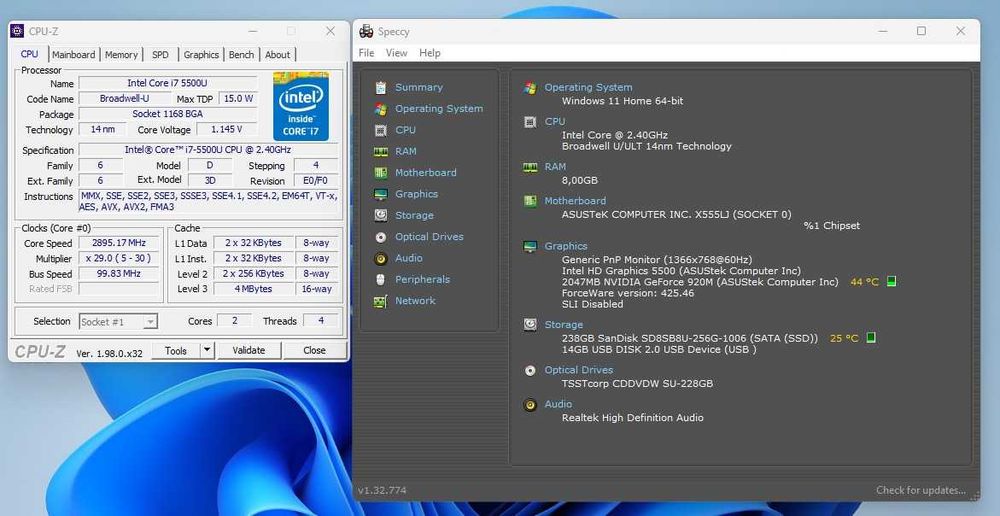Click the Graphics heading link in summary

pyautogui.click(x=566, y=246)
